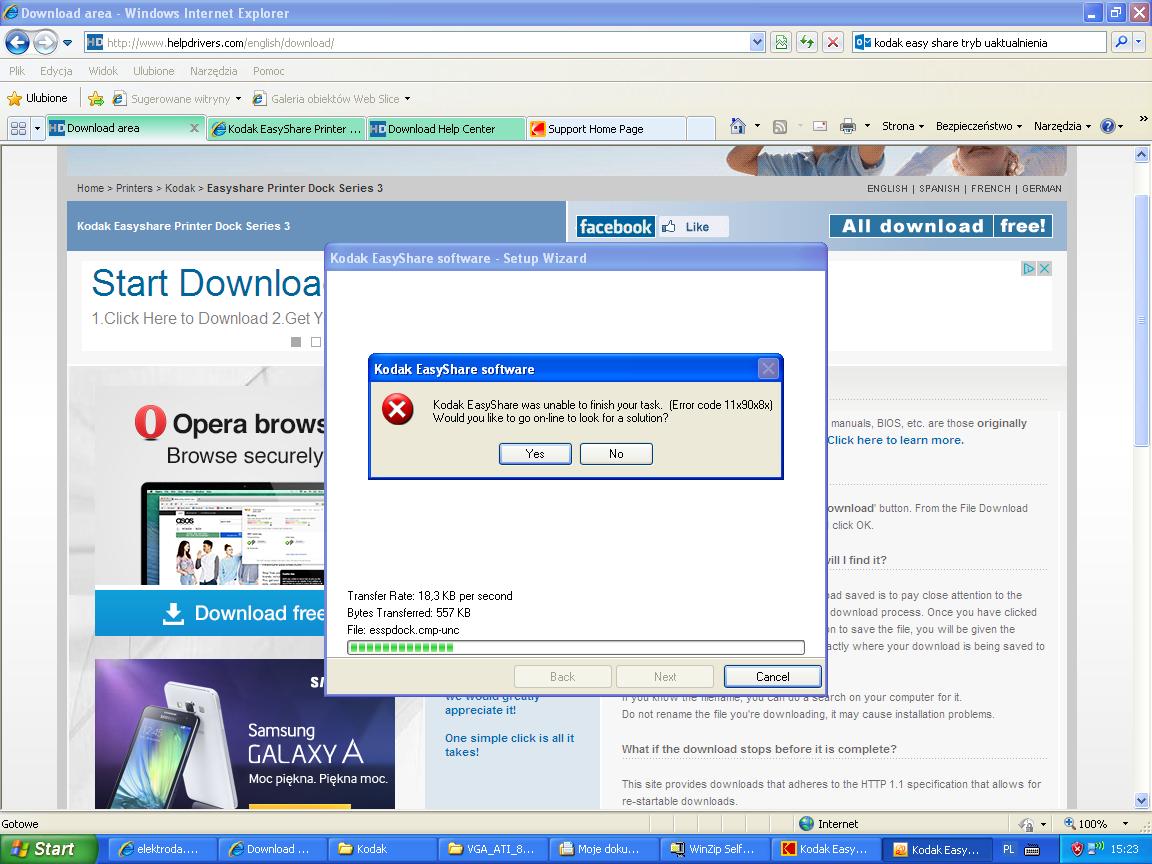This screenshot has height=864, width=1152.
Task: Click the PL language indicator
Action: (1009, 849)
